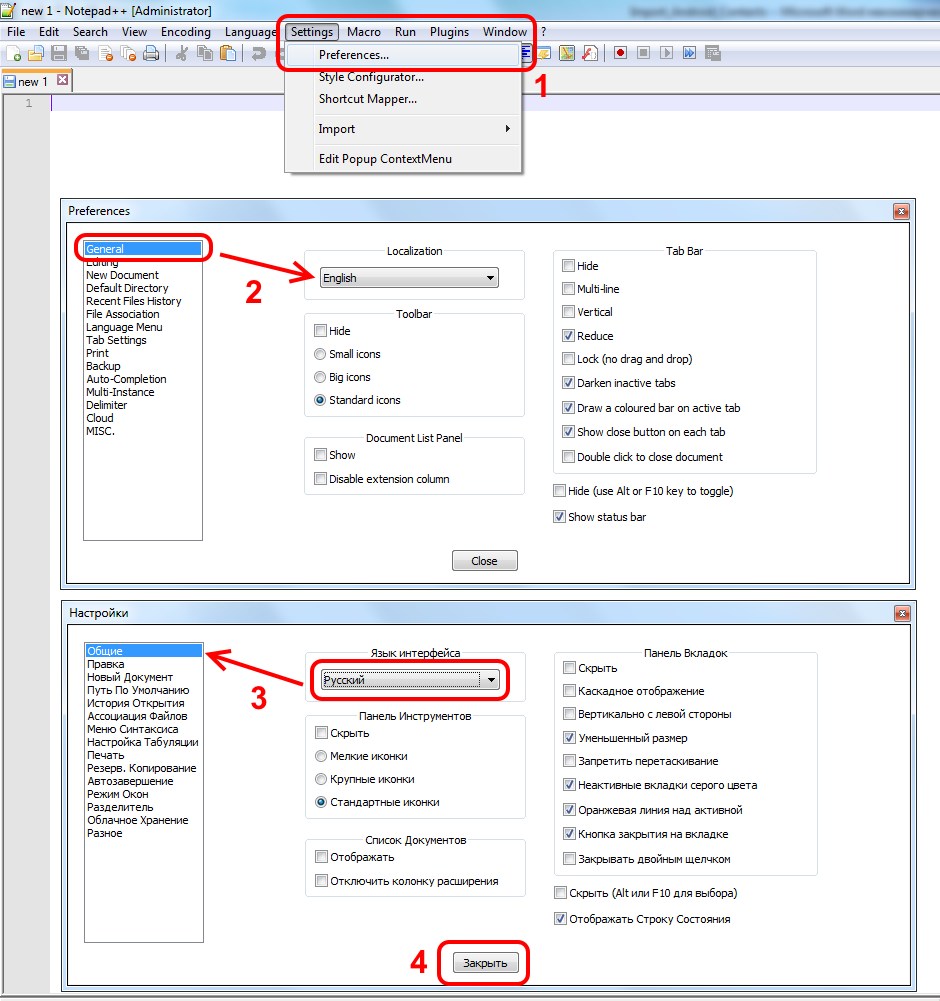Click the Open file toolbar icon

pos(36,54)
